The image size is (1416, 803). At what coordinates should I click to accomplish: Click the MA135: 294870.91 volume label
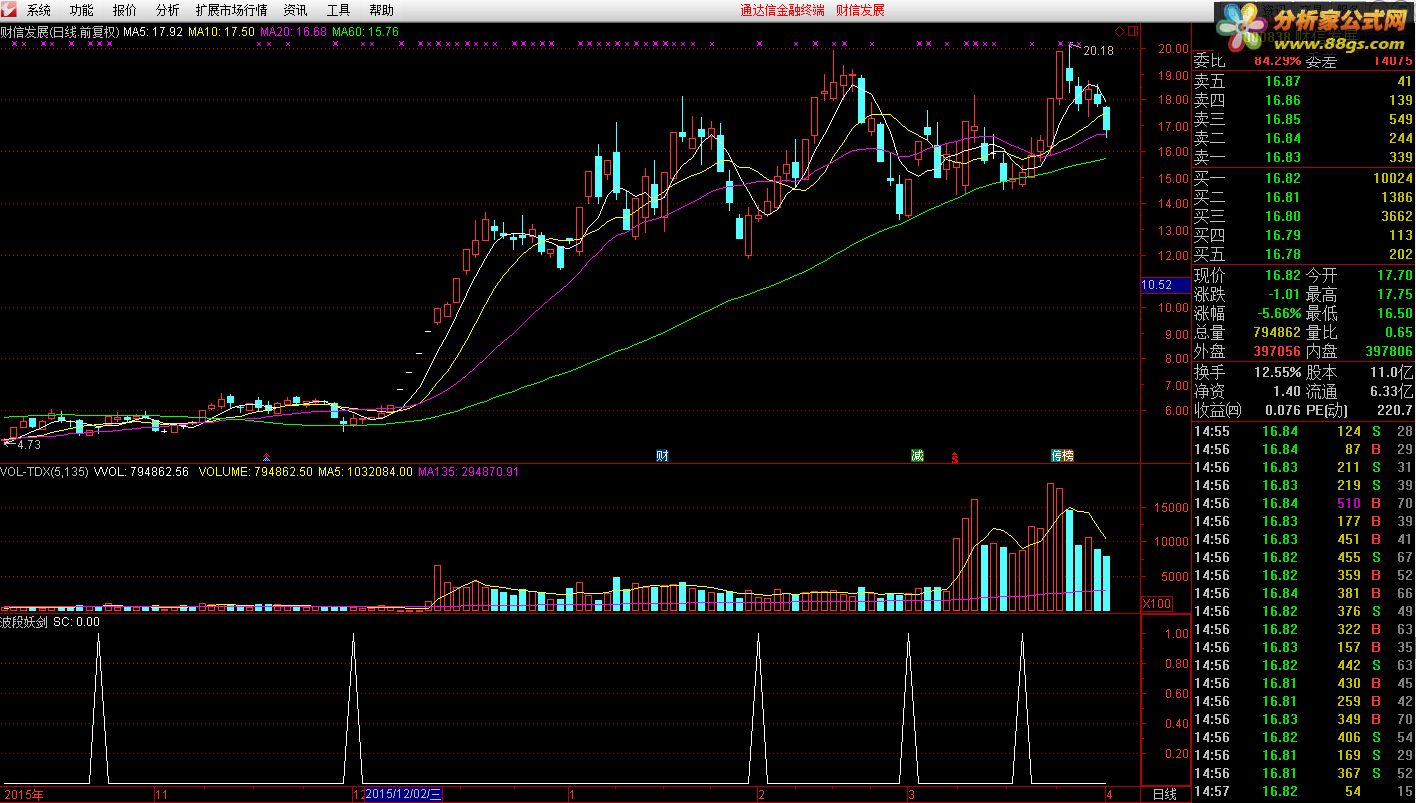point(469,472)
